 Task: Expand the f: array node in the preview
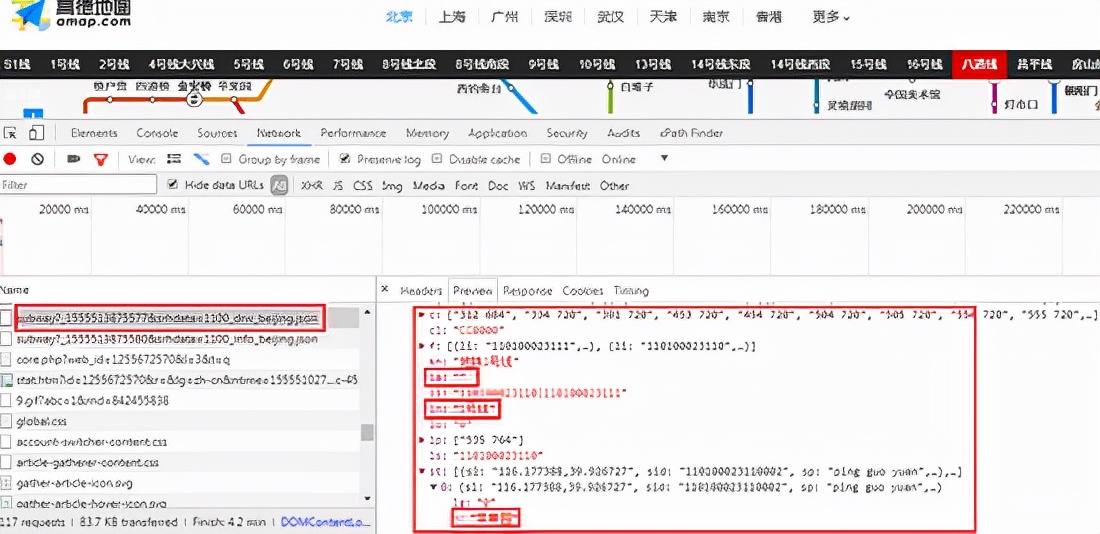coord(422,346)
